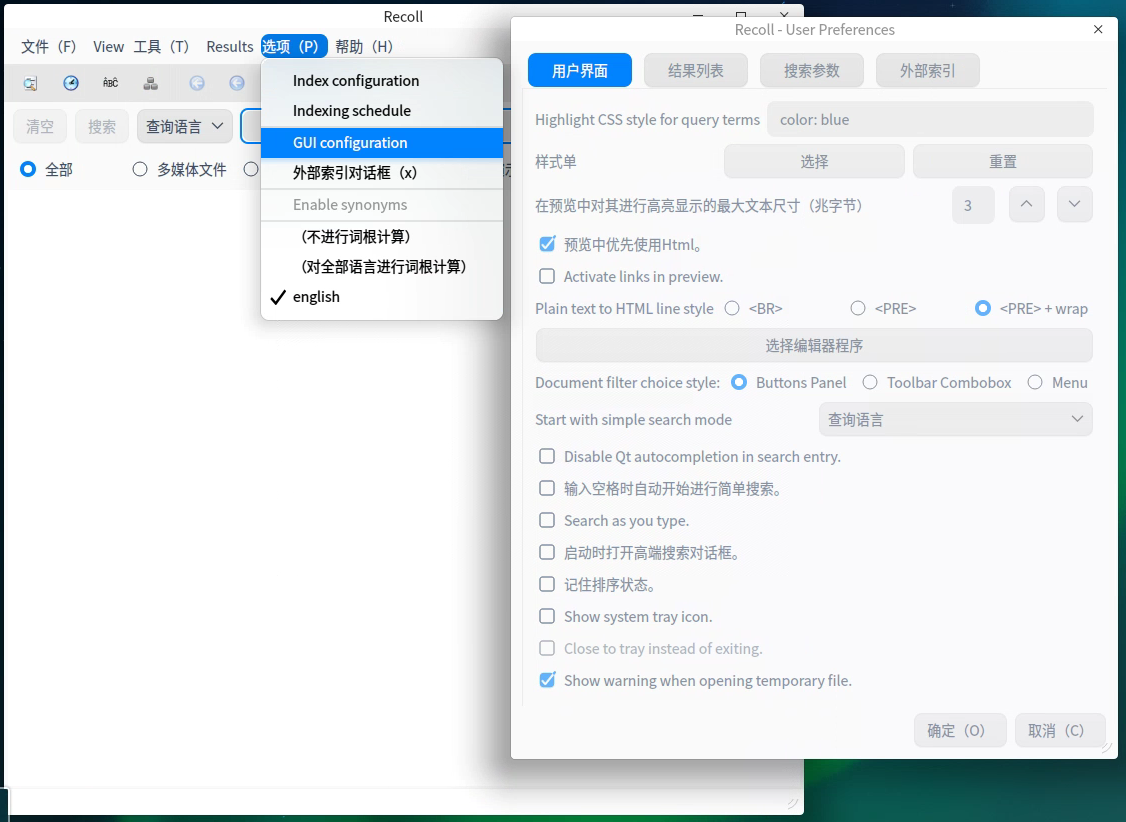Click 搜索 button in Recoll window
The image size is (1126, 822).
[102, 127]
